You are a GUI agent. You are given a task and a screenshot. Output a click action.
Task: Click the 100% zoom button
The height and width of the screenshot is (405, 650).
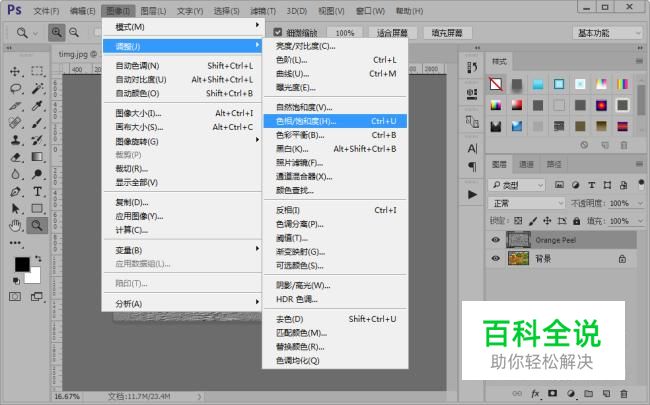[344, 33]
